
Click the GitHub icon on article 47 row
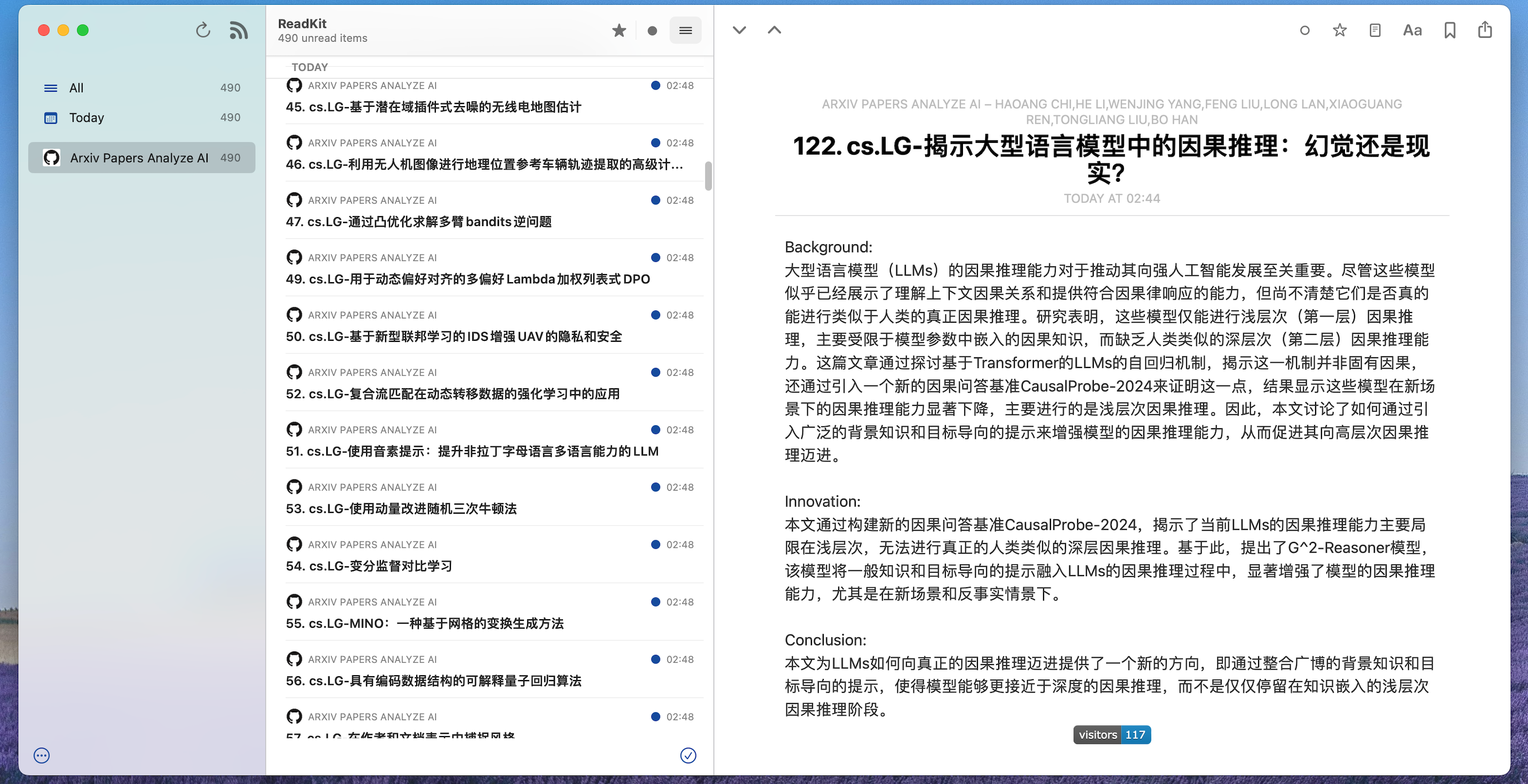point(294,200)
